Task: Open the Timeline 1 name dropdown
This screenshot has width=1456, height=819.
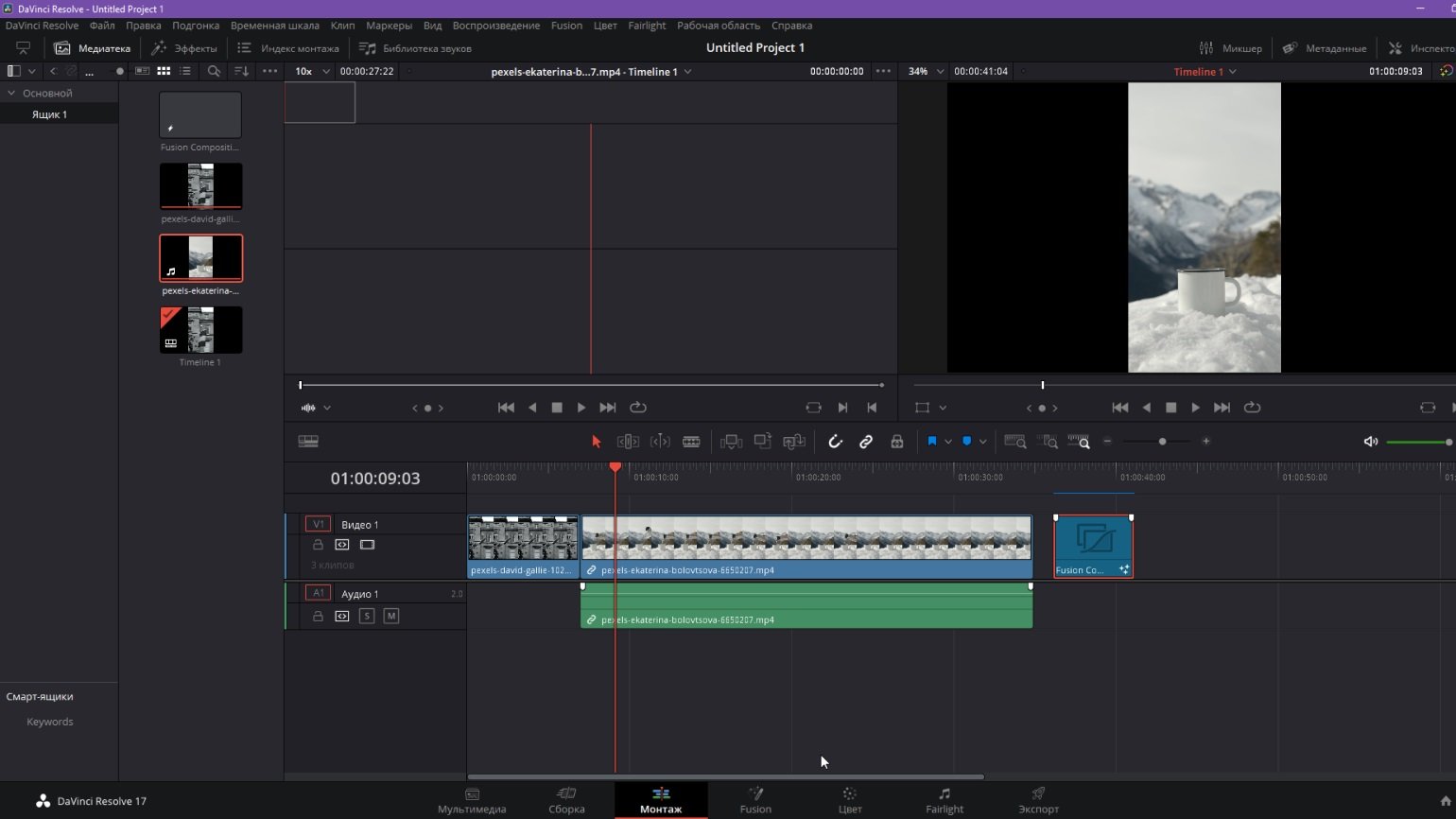Action: click(1205, 71)
